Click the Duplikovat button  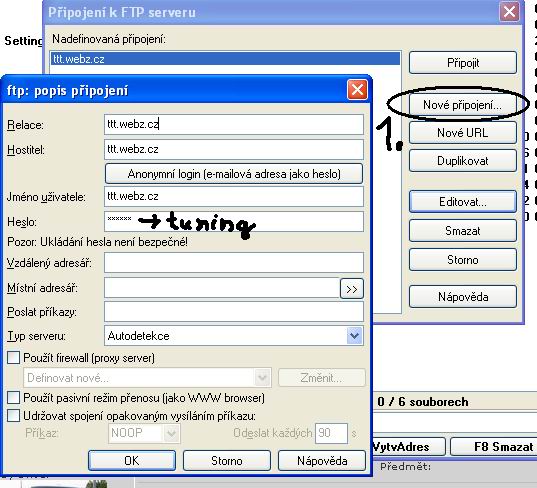click(x=463, y=161)
